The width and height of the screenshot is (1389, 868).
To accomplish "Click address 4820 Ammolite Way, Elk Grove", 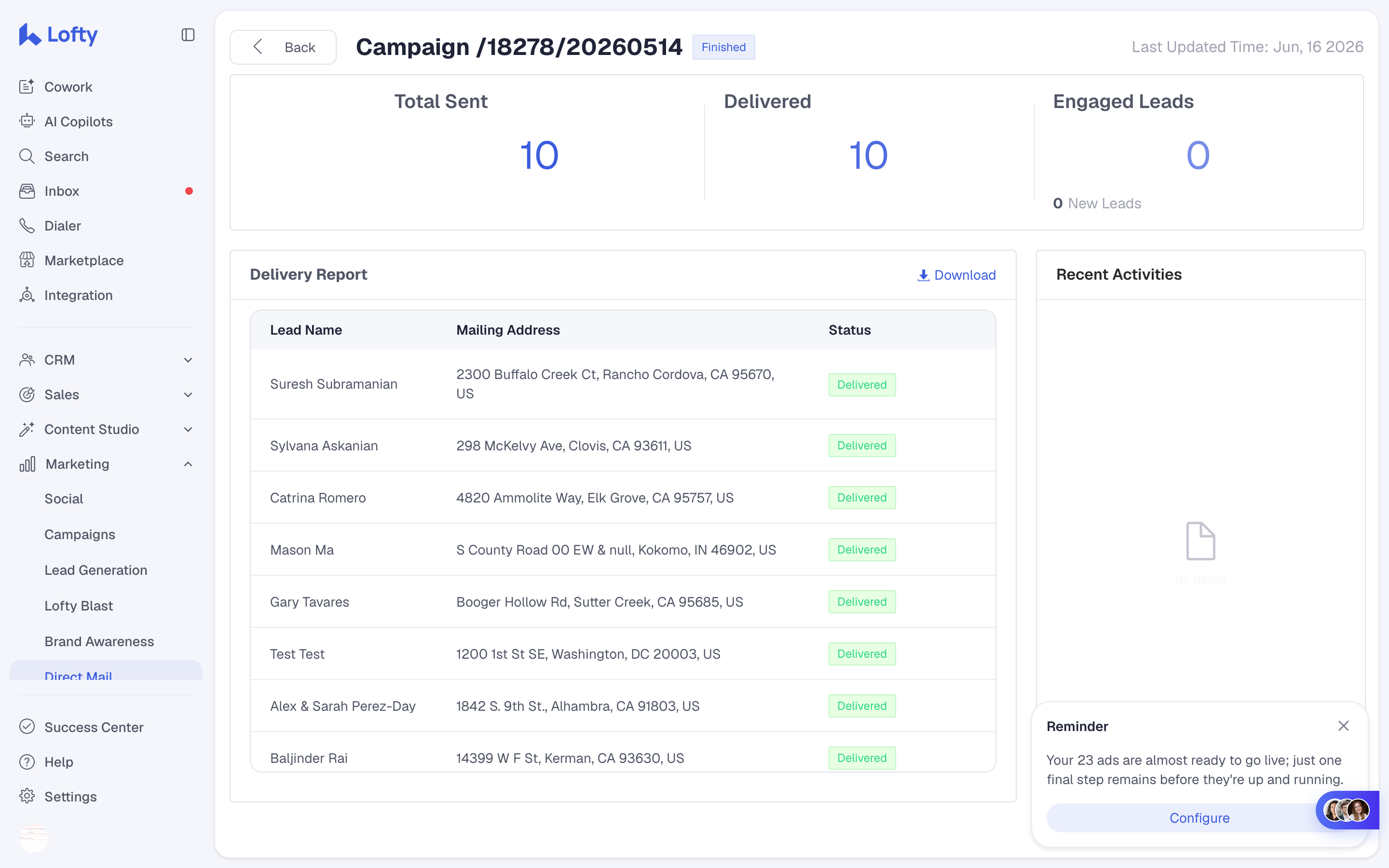I will point(595,498).
